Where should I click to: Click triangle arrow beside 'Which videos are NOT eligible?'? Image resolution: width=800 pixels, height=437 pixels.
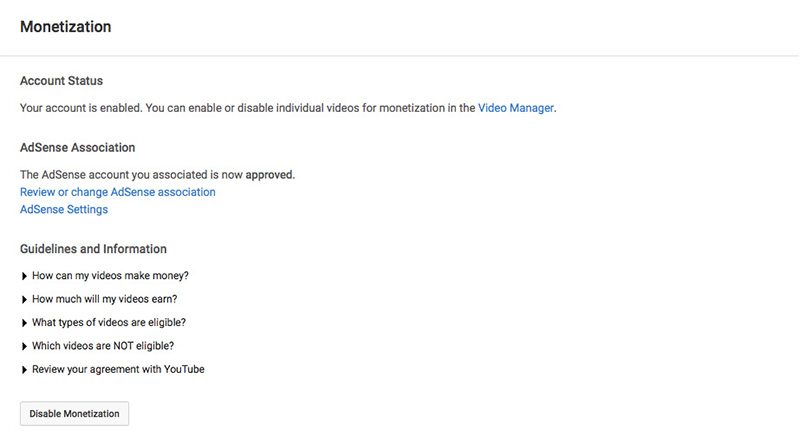24,346
